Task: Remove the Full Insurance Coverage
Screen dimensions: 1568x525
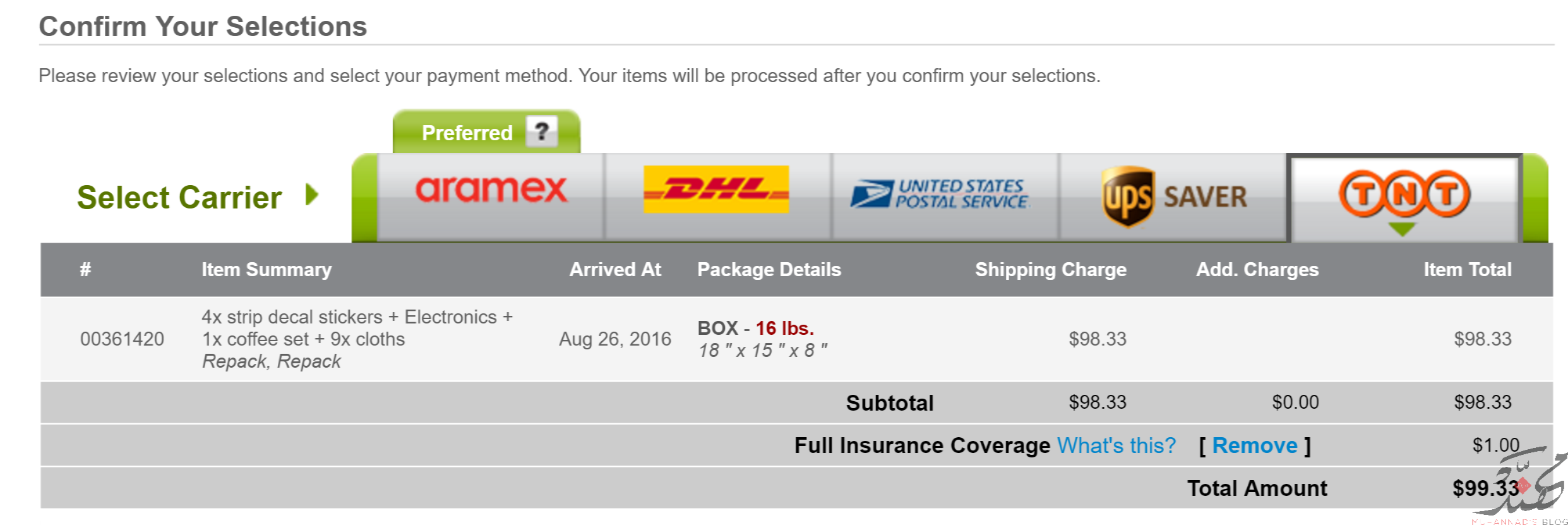Action: click(1255, 445)
